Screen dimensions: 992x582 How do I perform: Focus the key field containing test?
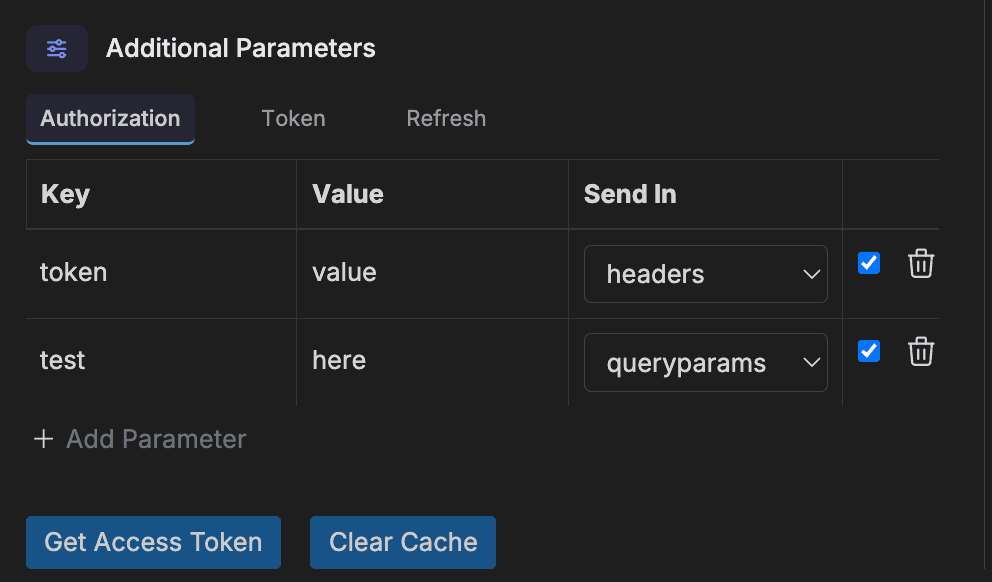coord(160,360)
